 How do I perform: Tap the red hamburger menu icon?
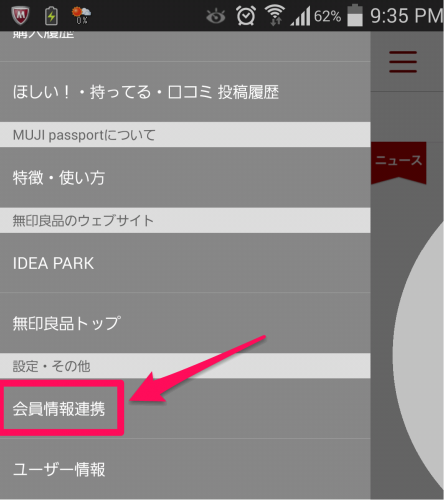coord(403,62)
